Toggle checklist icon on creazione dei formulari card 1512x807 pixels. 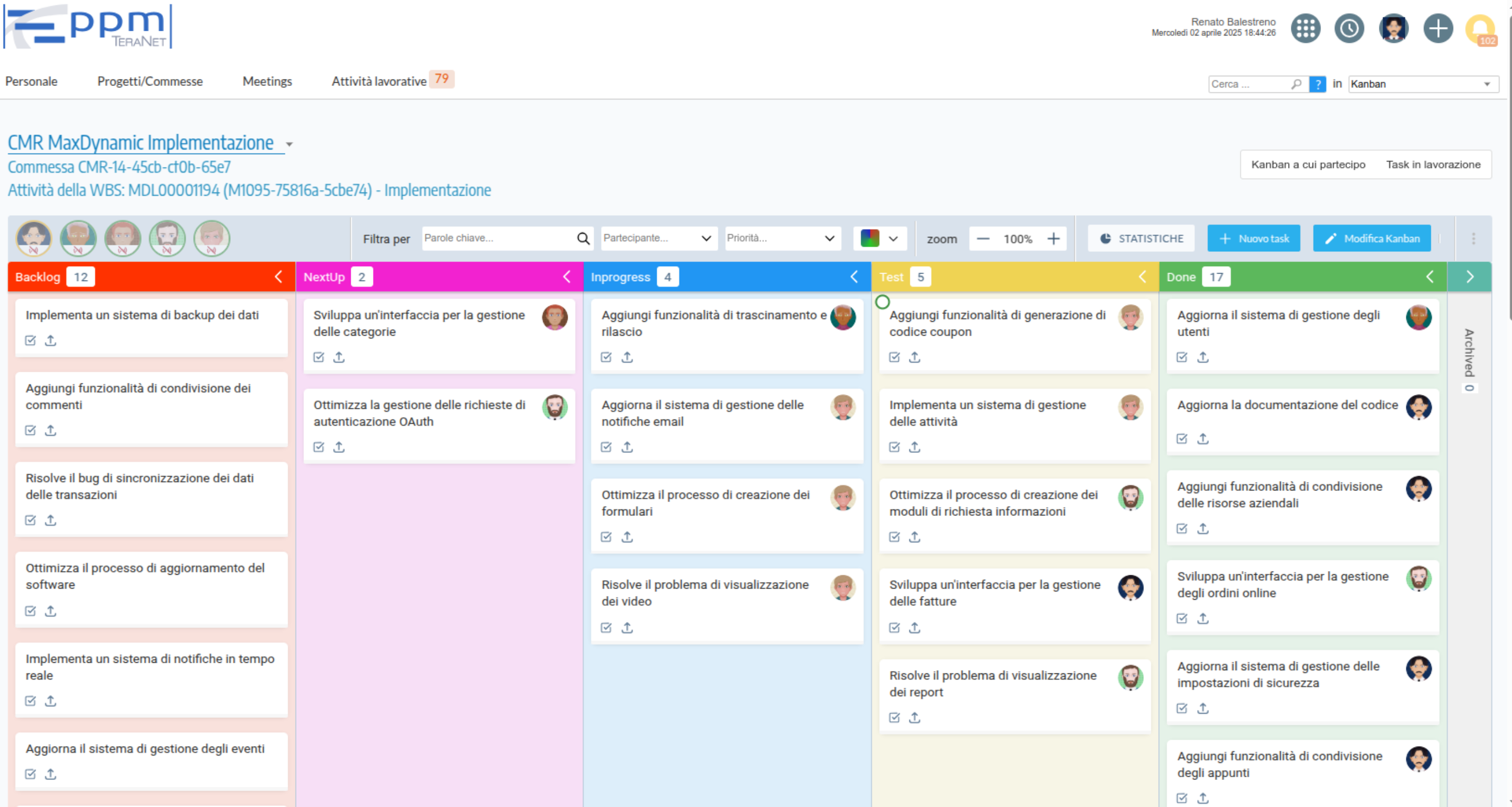coord(606,537)
